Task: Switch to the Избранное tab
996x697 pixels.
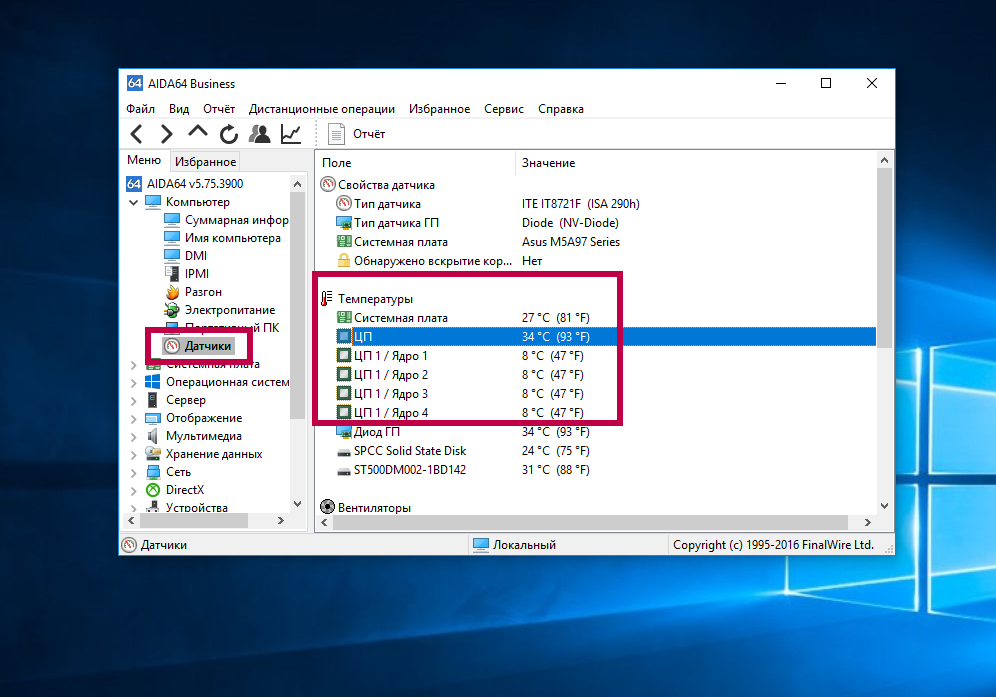Action: coord(205,162)
